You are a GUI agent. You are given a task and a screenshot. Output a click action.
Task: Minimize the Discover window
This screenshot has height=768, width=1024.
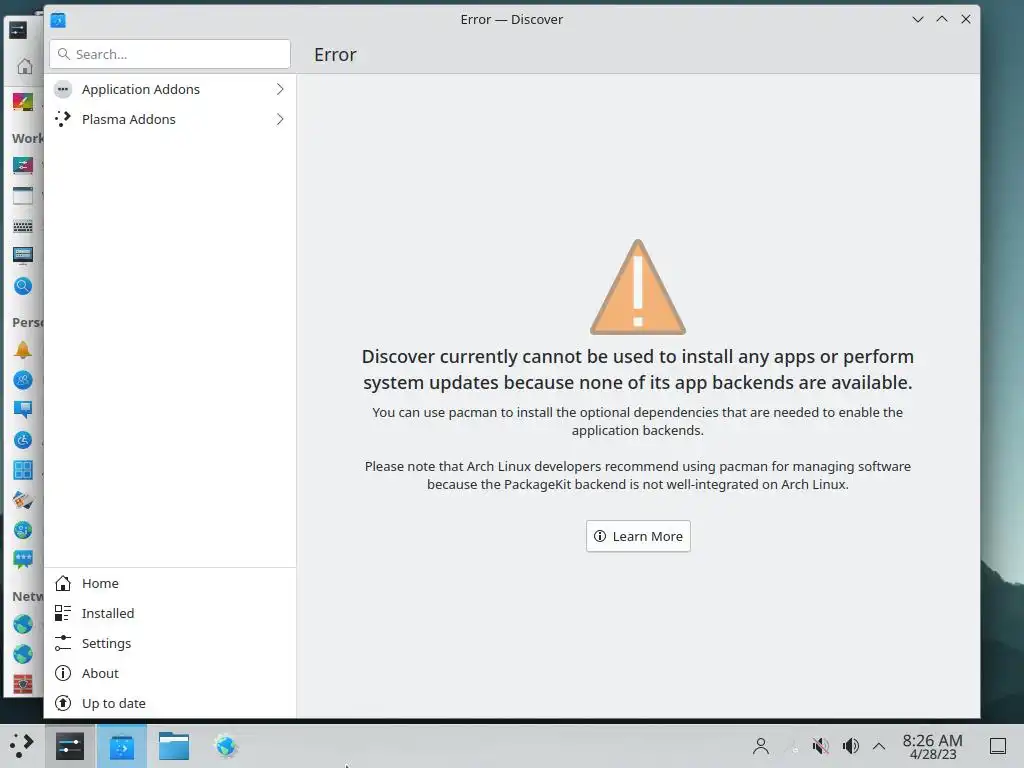pos(918,20)
